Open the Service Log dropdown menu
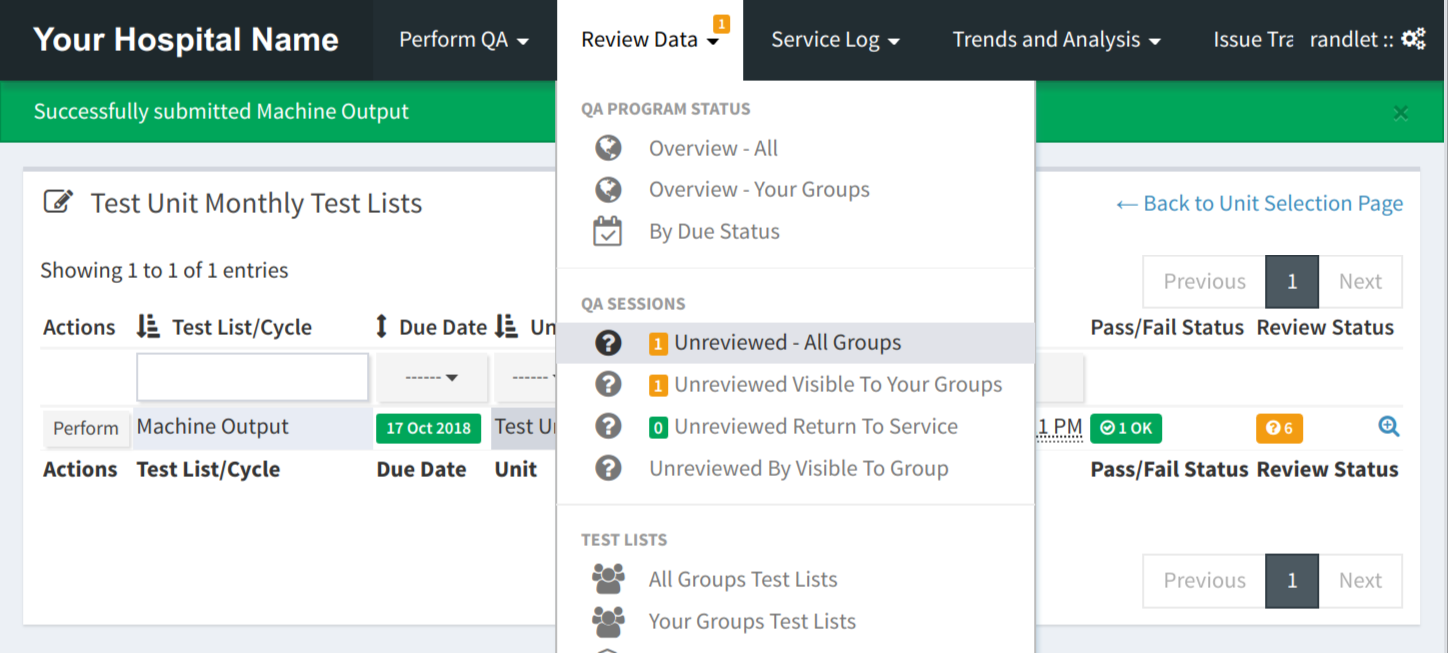The image size is (1448, 653). pos(835,40)
